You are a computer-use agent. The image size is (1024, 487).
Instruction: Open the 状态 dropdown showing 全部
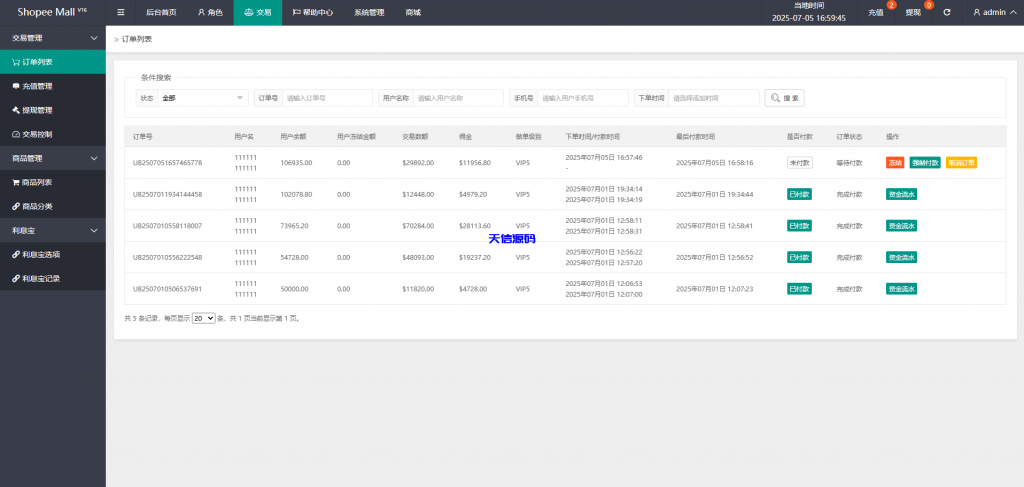(202, 98)
